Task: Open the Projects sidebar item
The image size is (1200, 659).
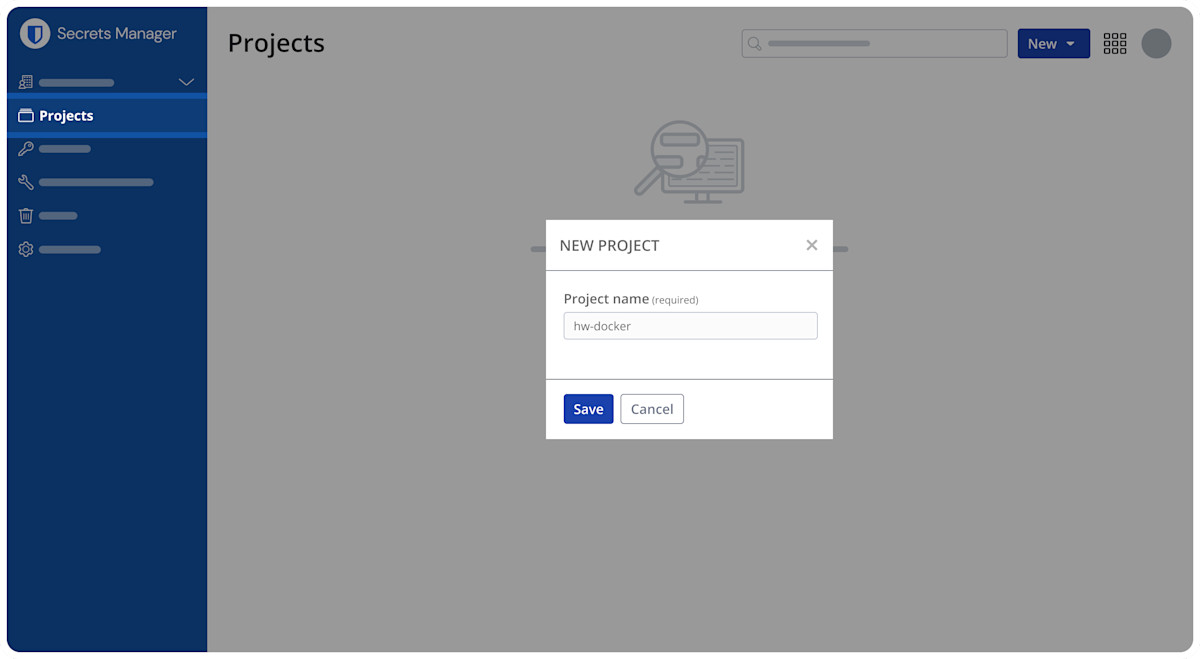Action: [67, 116]
